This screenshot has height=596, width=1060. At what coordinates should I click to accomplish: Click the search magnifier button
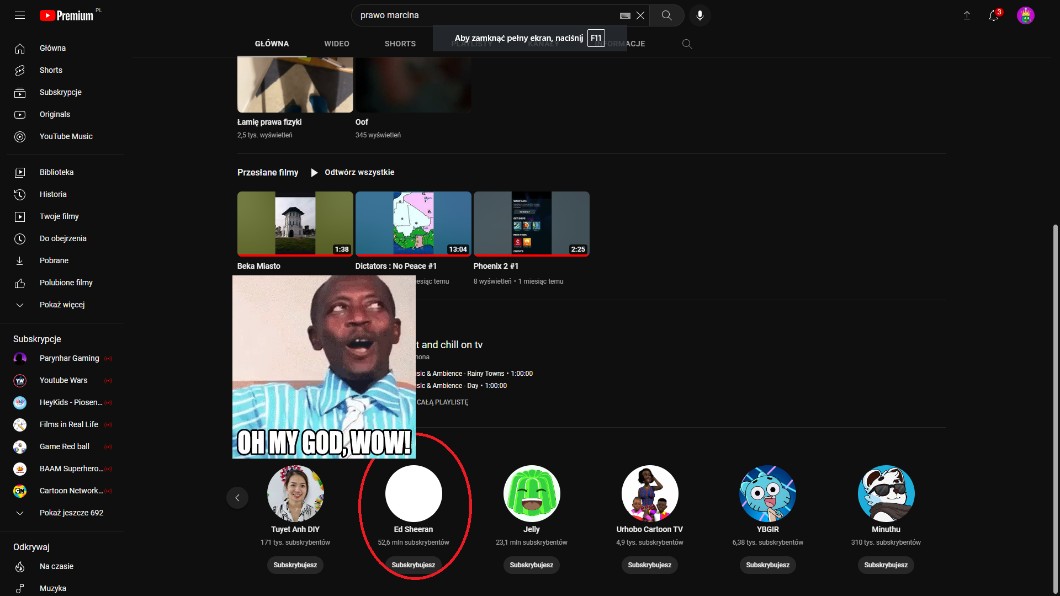(x=666, y=16)
